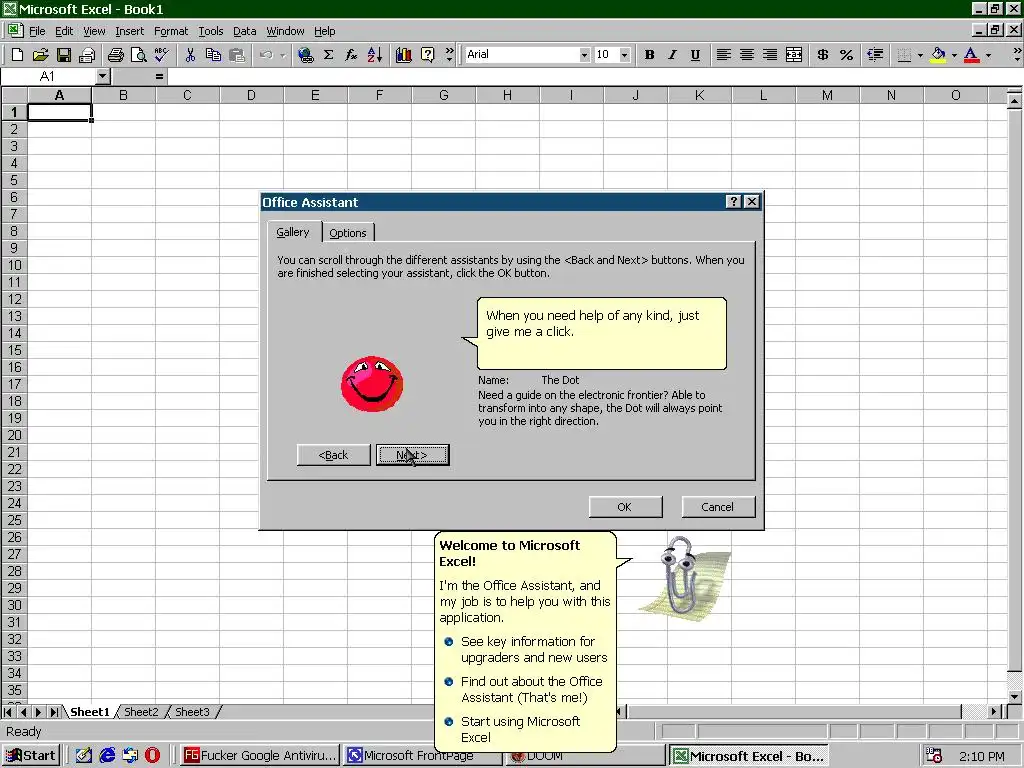Open the Name Box dropdown arrow
The height and width of the screenshot is (768, 1024).
pos(102,76)
